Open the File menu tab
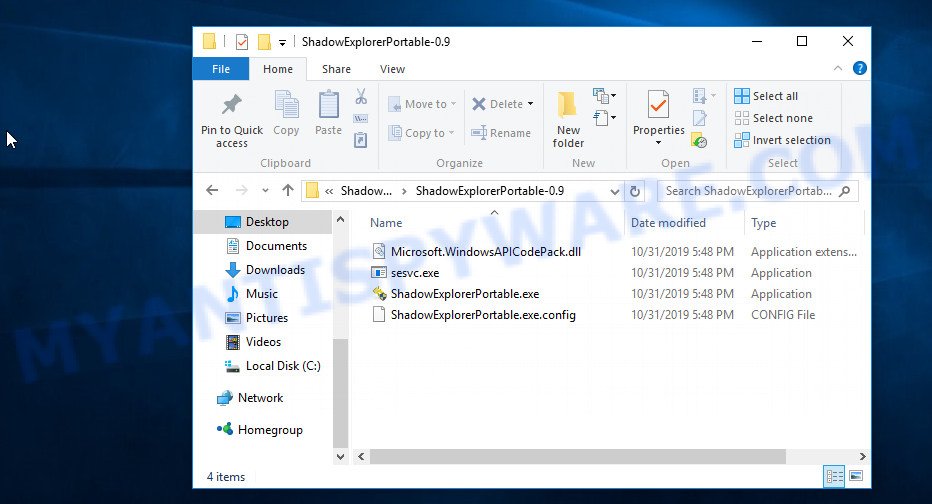Image resolution: width=932 pixels, height=504 pixels. click(221, 69)
